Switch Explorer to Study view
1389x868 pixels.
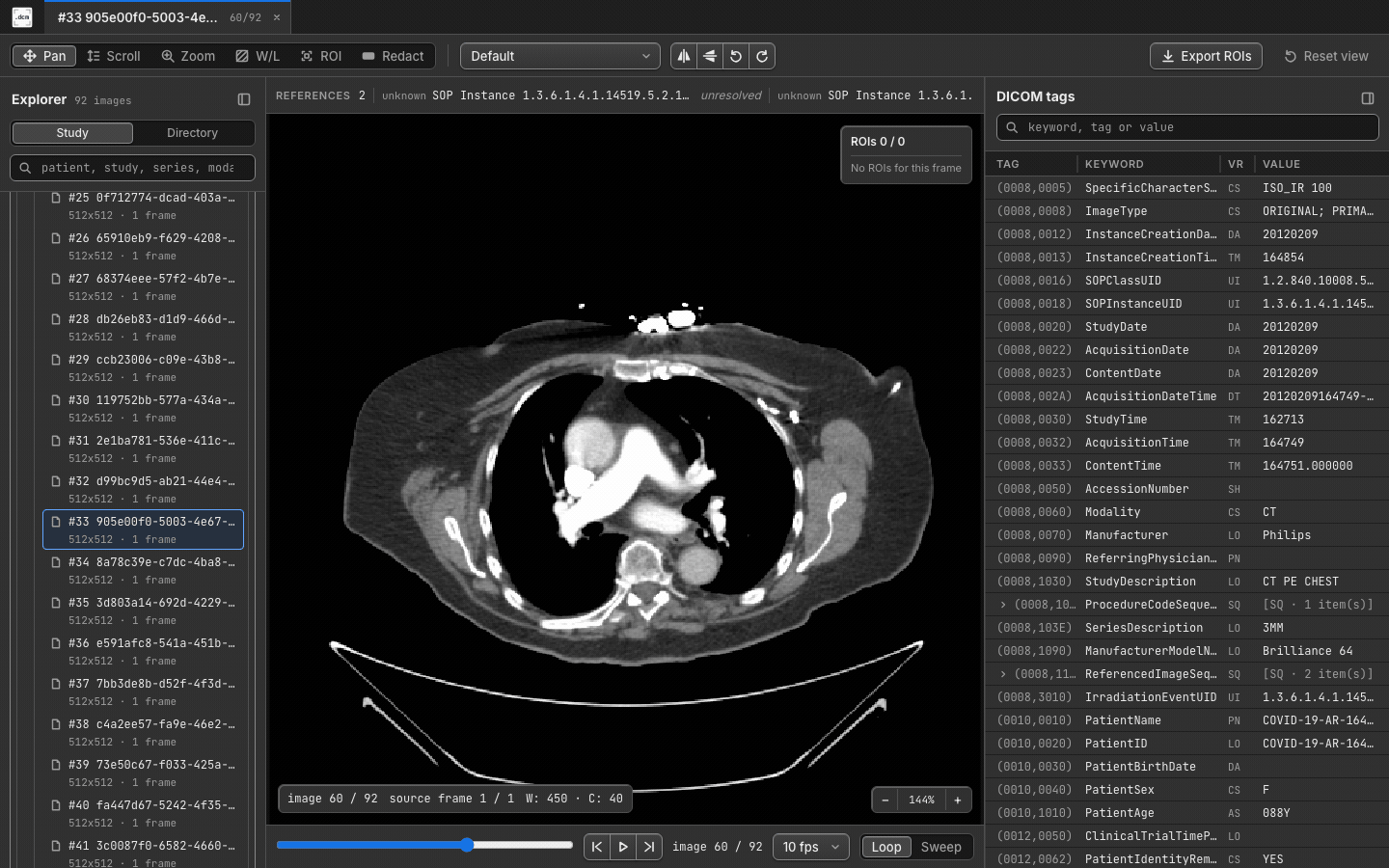pyautogui.click(x=72, y=133)
